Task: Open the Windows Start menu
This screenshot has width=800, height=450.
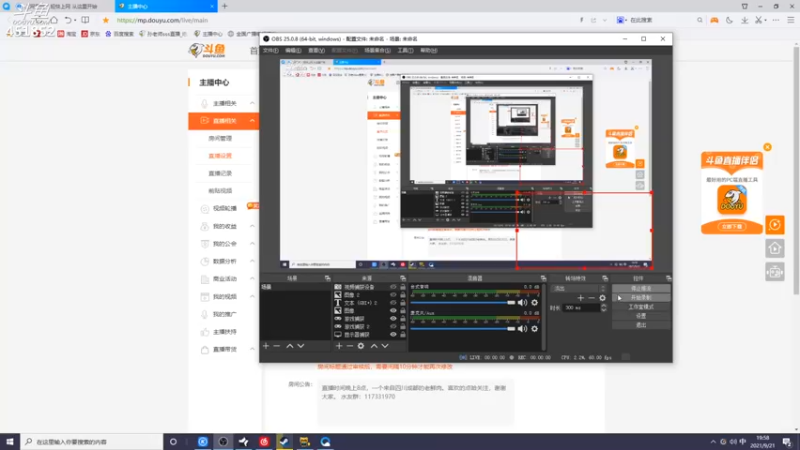Action: click(x=10, y=442)
